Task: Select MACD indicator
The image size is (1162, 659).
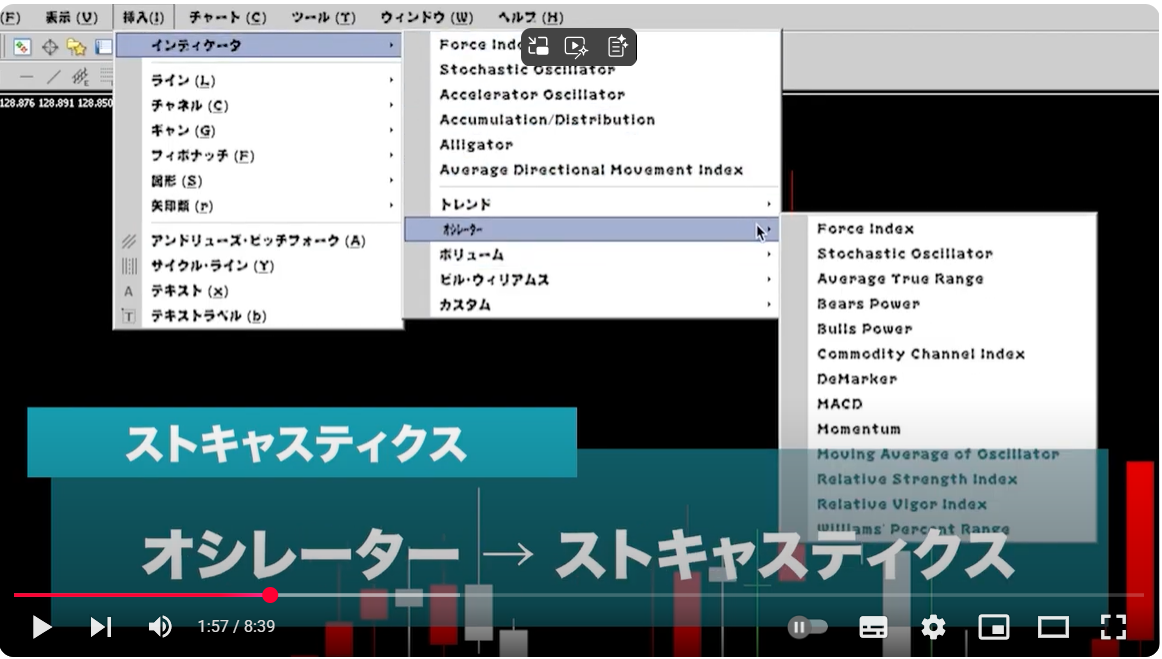Action: pyautogui.click(x=840, y=405)
